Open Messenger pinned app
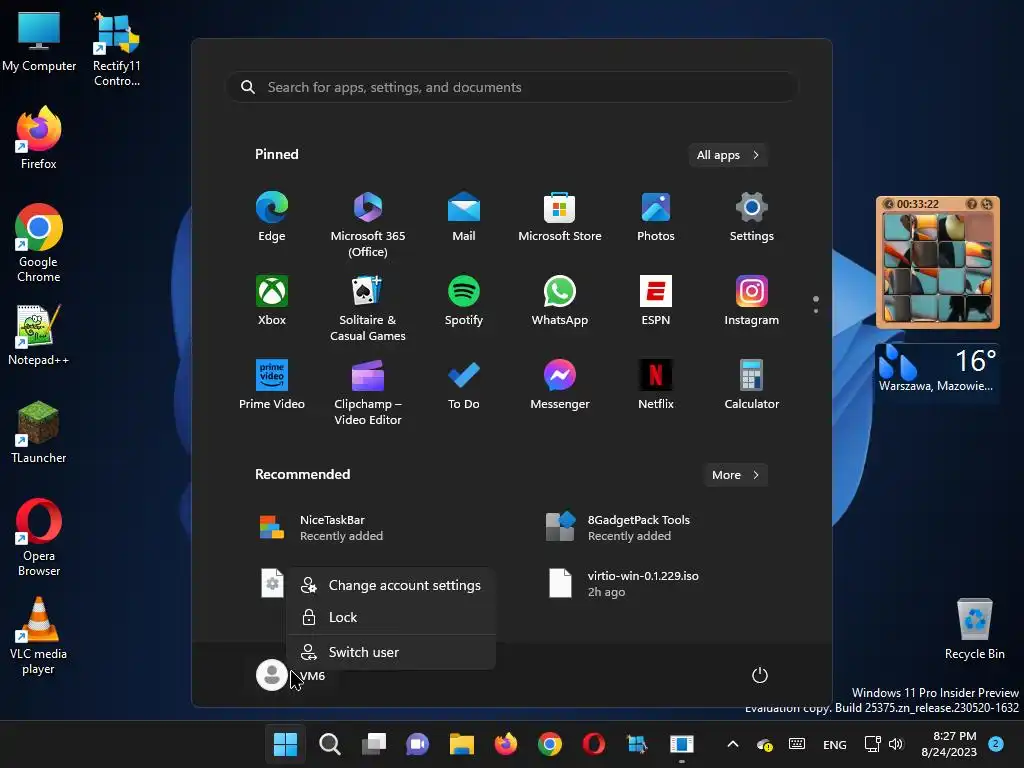1024x768 pixels. click(x=560, y=385)
